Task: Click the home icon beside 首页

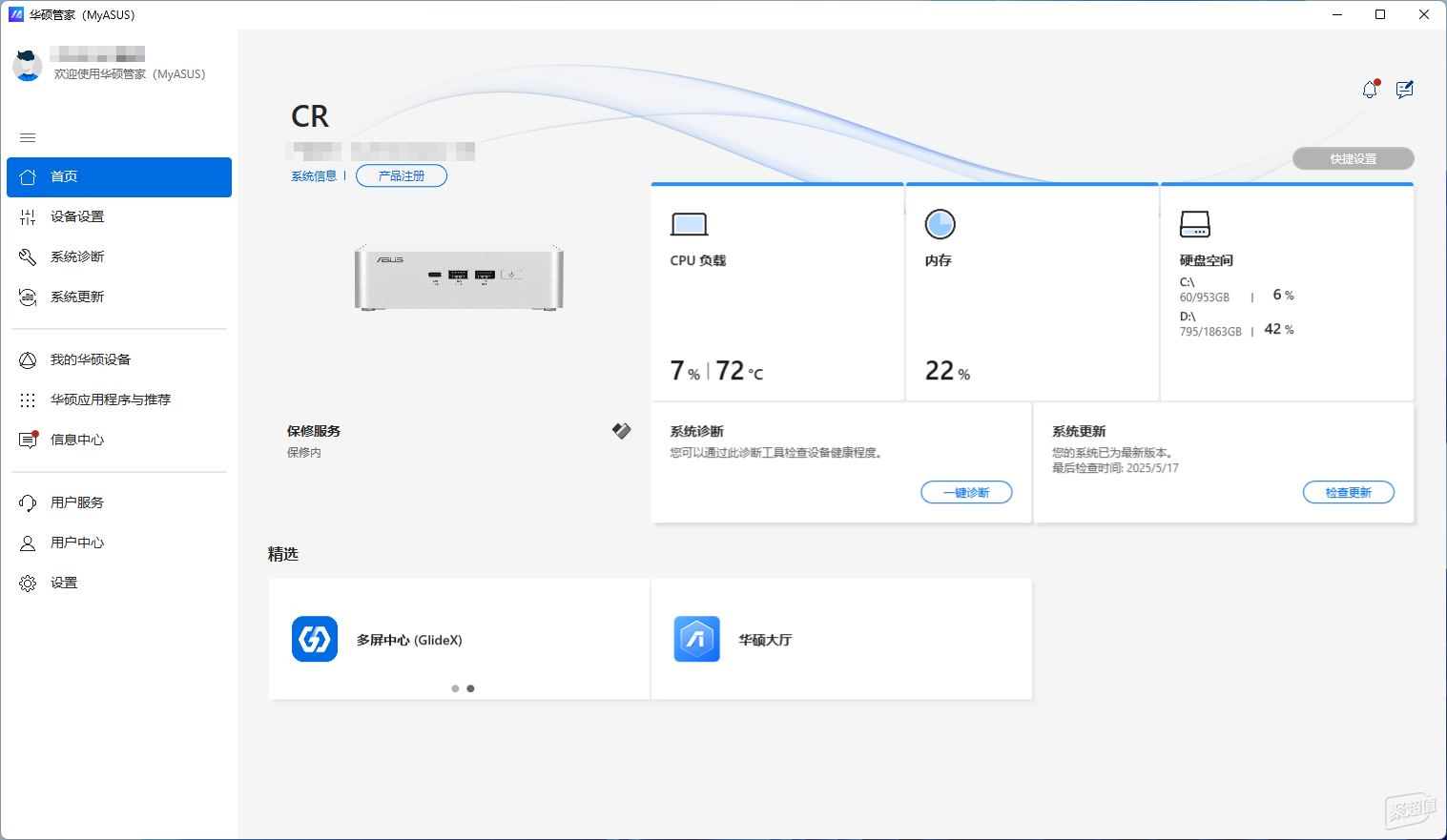Action: pos(28,176)
